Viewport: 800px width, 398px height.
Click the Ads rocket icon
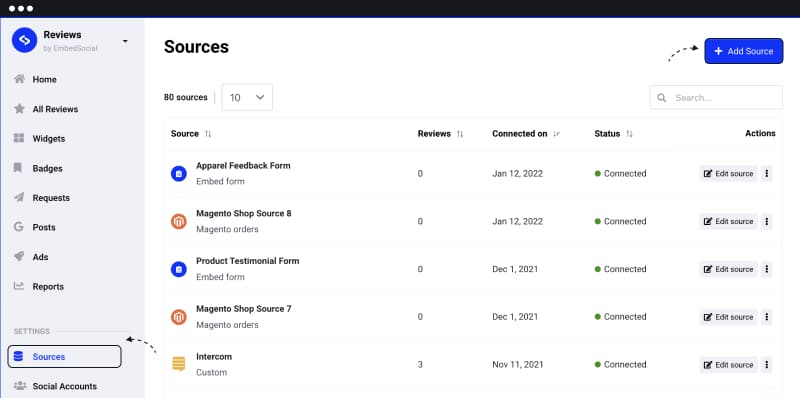point(19,257)
